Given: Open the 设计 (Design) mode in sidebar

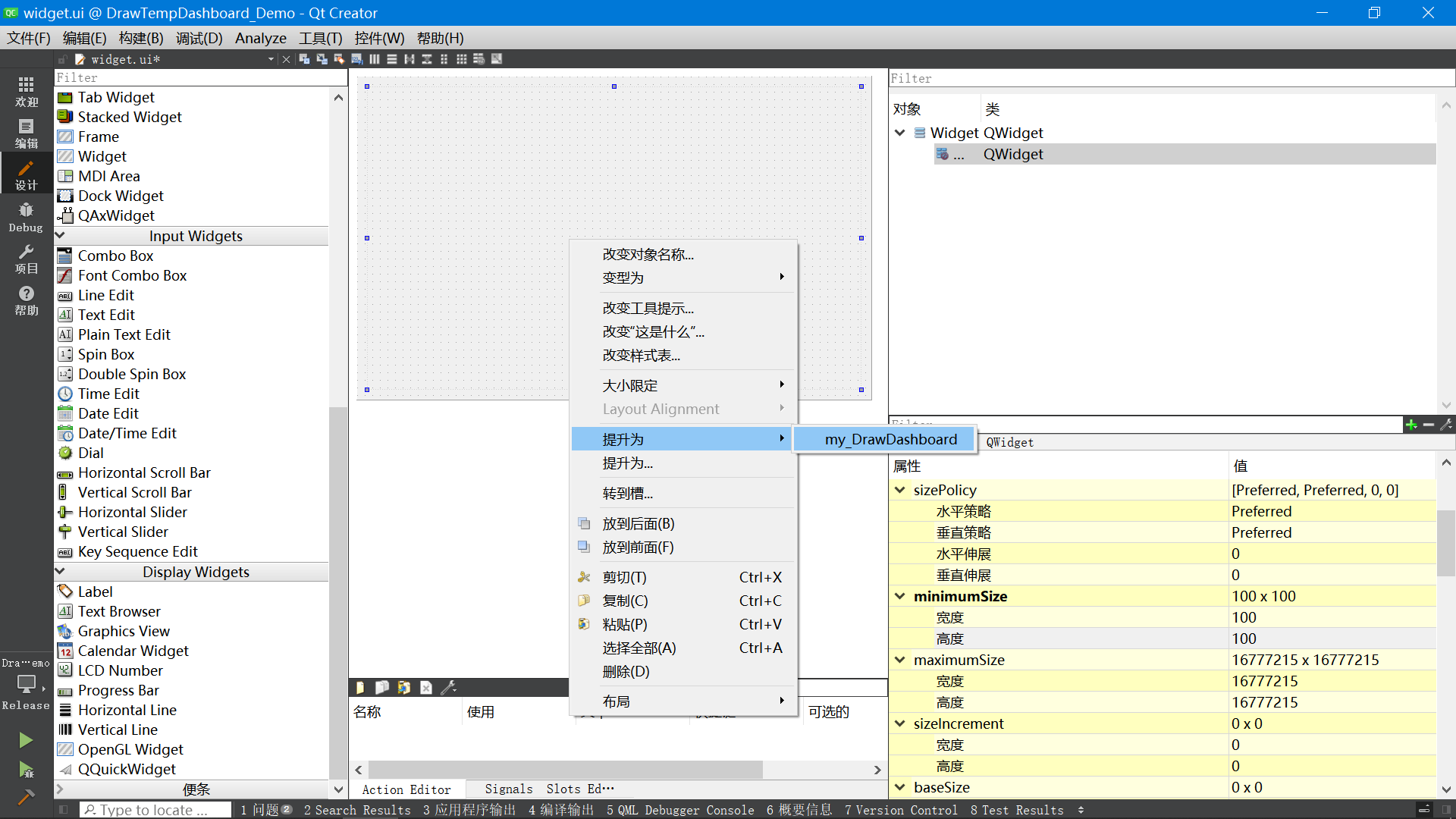Looking at the screenshot, I should pos(26,173).
